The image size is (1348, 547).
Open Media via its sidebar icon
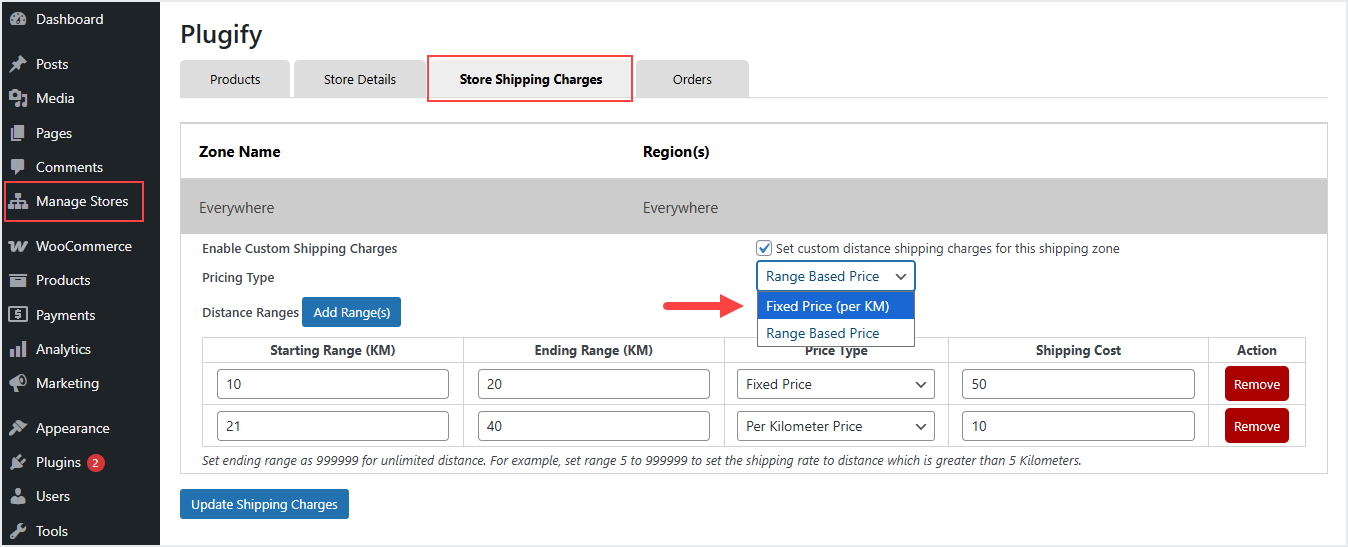tap(17, 98)
